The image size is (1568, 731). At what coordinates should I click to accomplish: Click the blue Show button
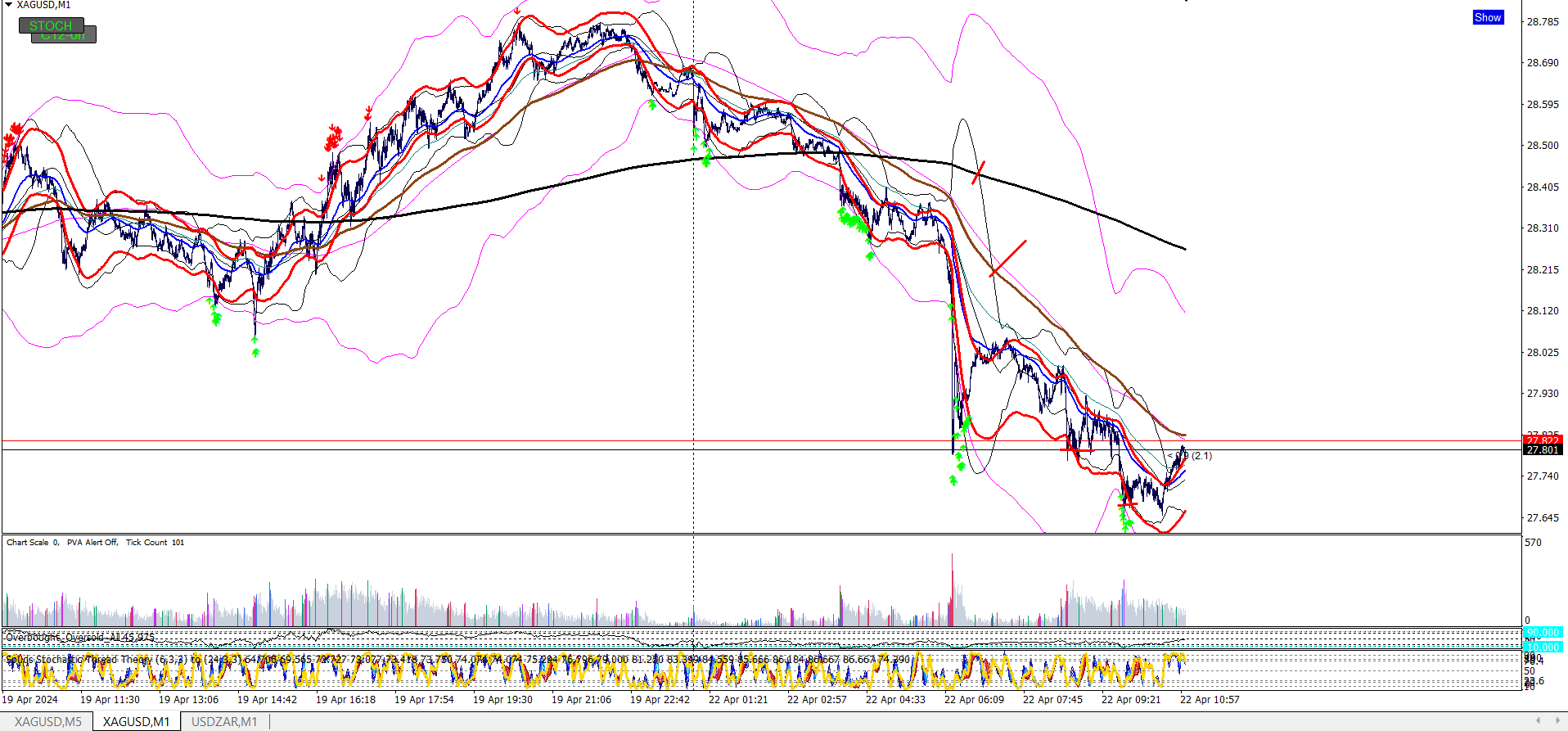[1488, 17]
